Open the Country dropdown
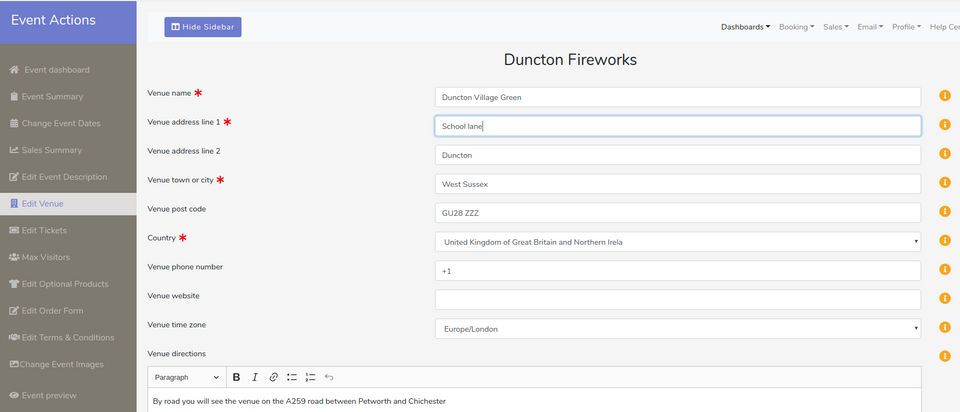 coord(678,242)
